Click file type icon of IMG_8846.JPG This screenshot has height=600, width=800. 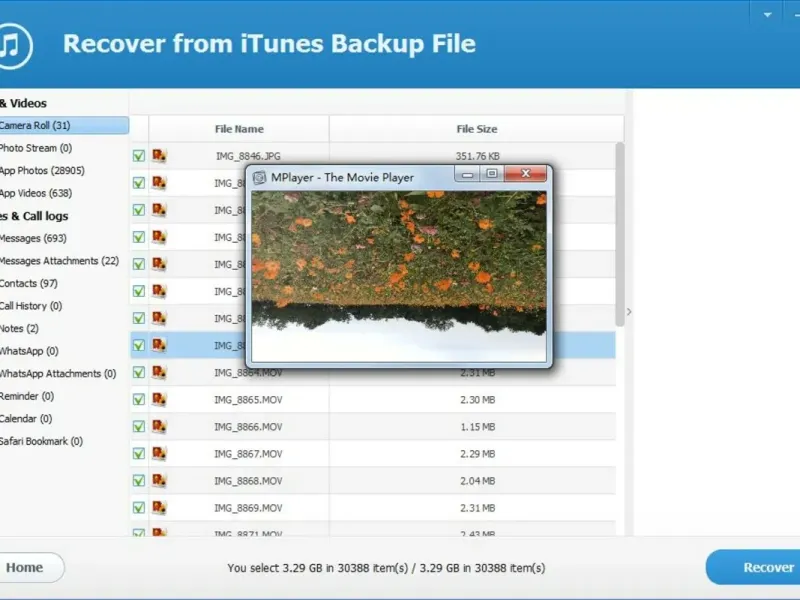159,155
